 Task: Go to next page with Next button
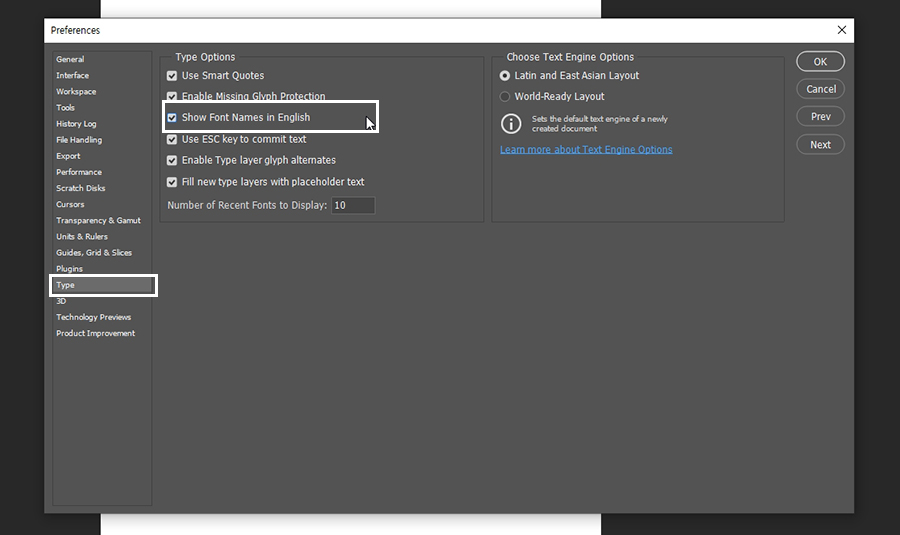(x=820, y=145)
